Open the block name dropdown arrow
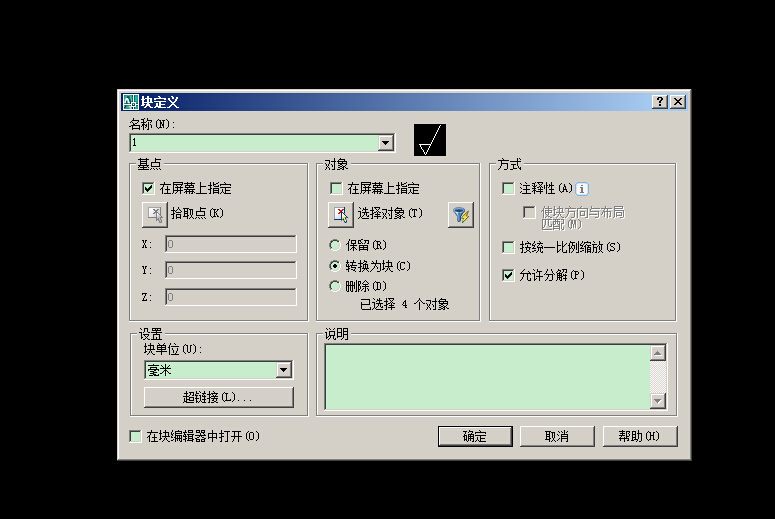 [386, 143]
